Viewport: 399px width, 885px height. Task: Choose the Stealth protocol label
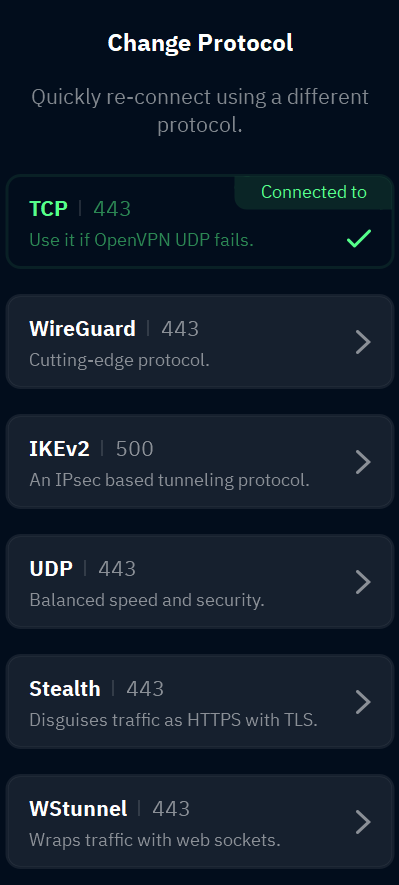(65, 689)
